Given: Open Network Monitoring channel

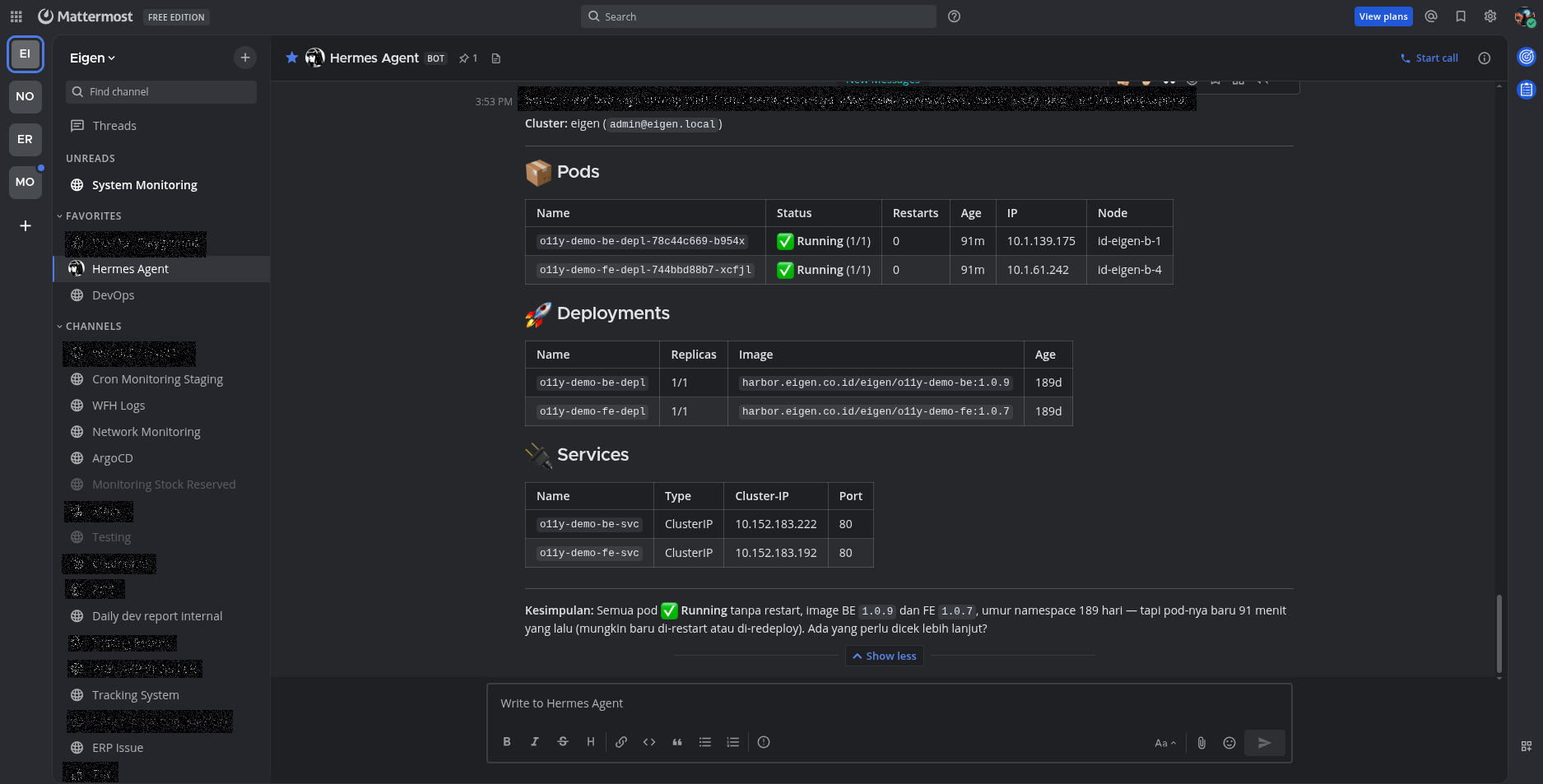Looking at the screenshot, I should [161, 432].
